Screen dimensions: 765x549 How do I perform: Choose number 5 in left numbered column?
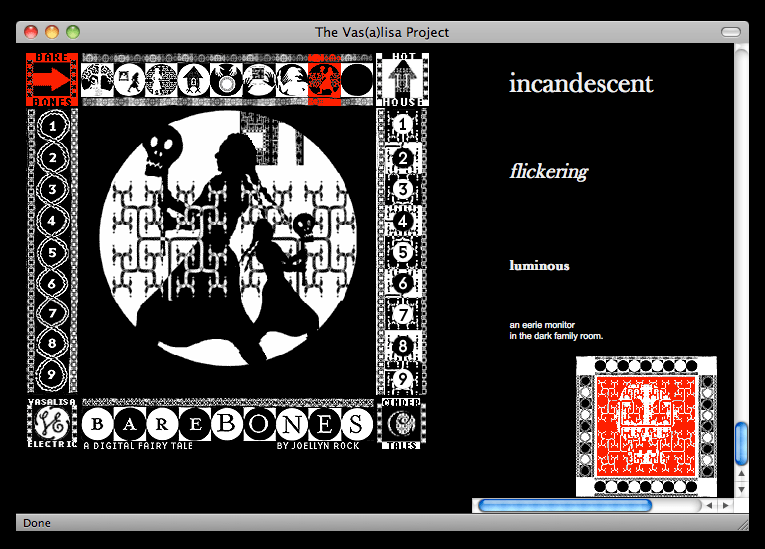coord(52,253)
